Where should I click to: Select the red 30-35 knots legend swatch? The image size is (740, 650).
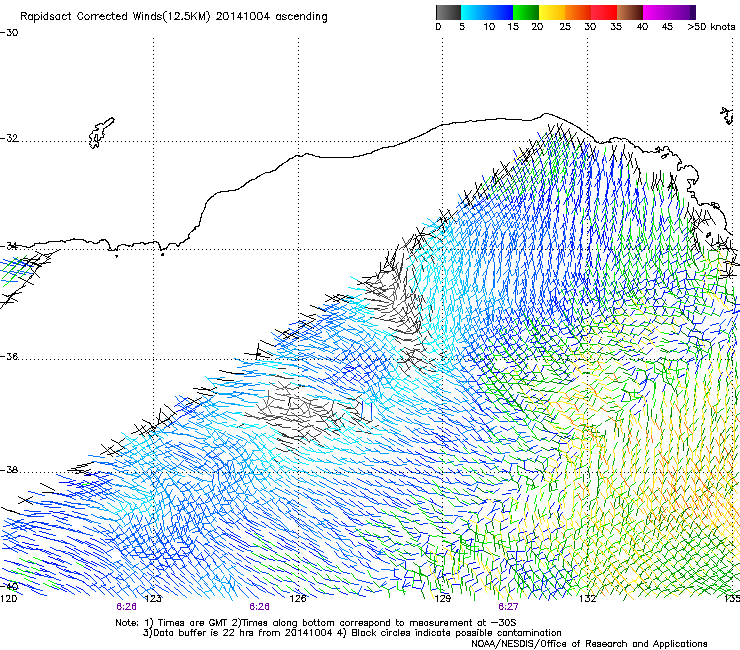[x=604, y=12]
